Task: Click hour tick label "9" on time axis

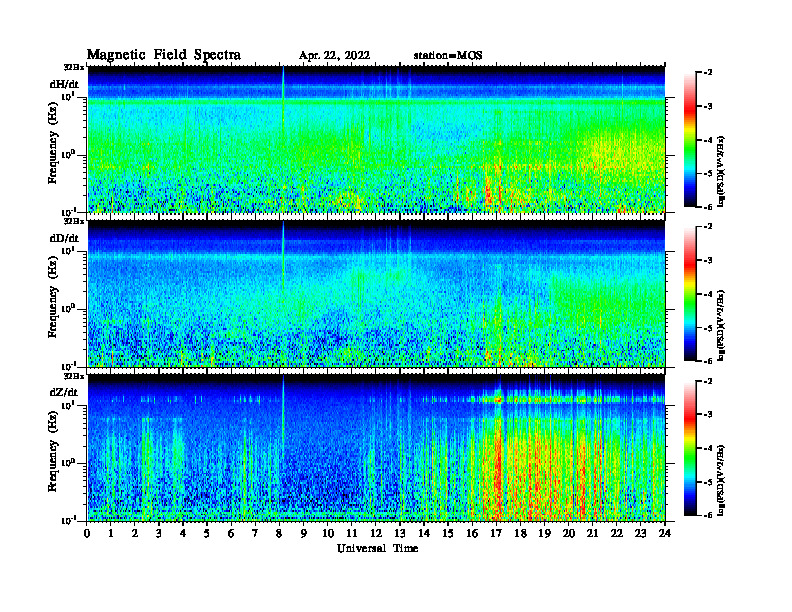Action: click(304, 533)
